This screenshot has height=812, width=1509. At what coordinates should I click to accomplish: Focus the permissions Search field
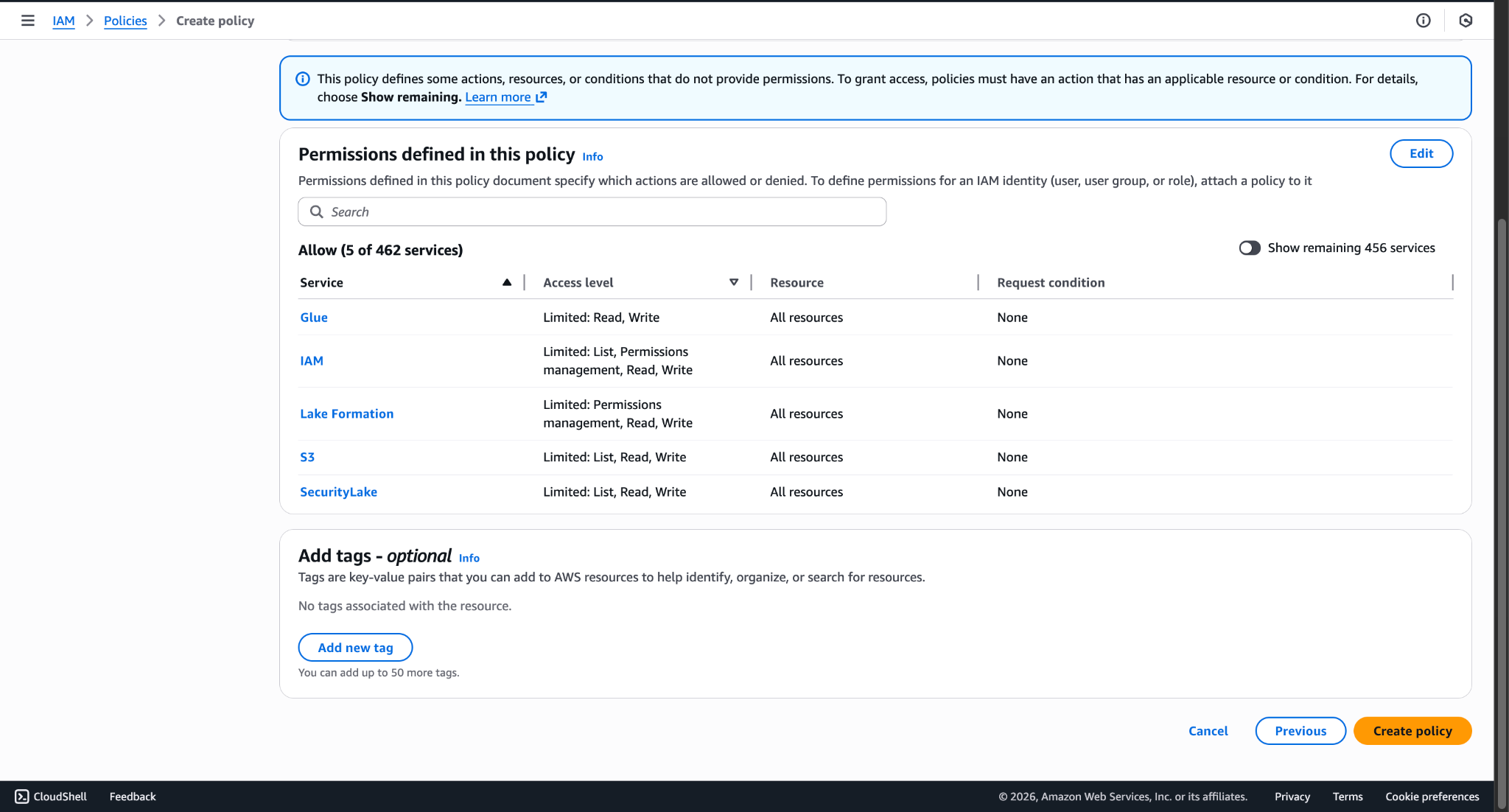(592, 212)
